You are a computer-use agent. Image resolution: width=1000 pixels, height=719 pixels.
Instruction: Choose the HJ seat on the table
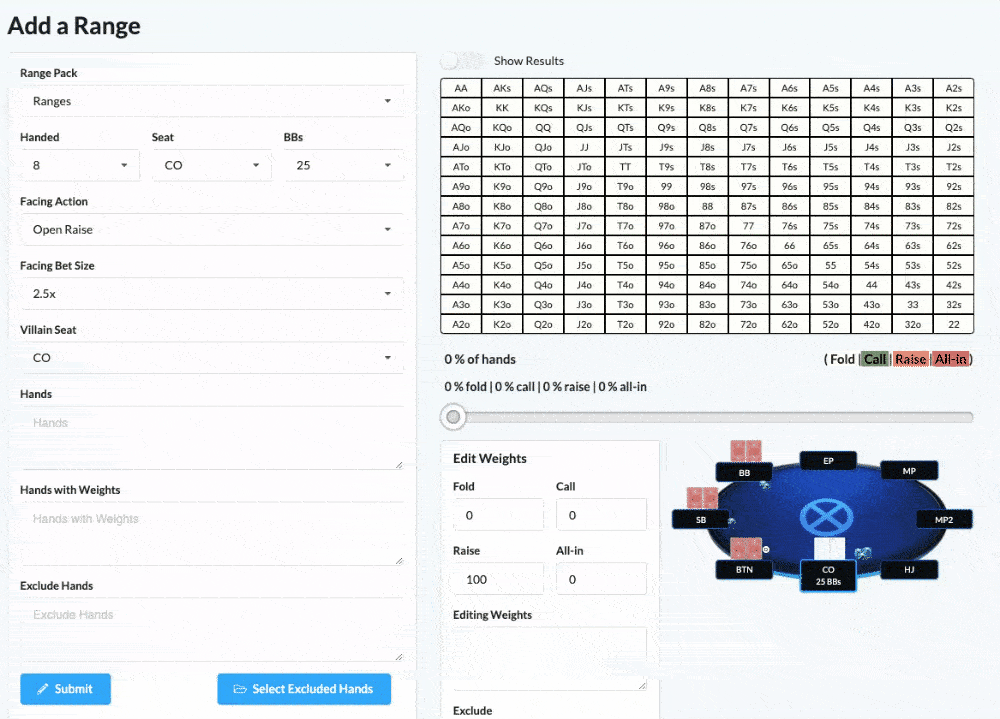pos(909,569)
